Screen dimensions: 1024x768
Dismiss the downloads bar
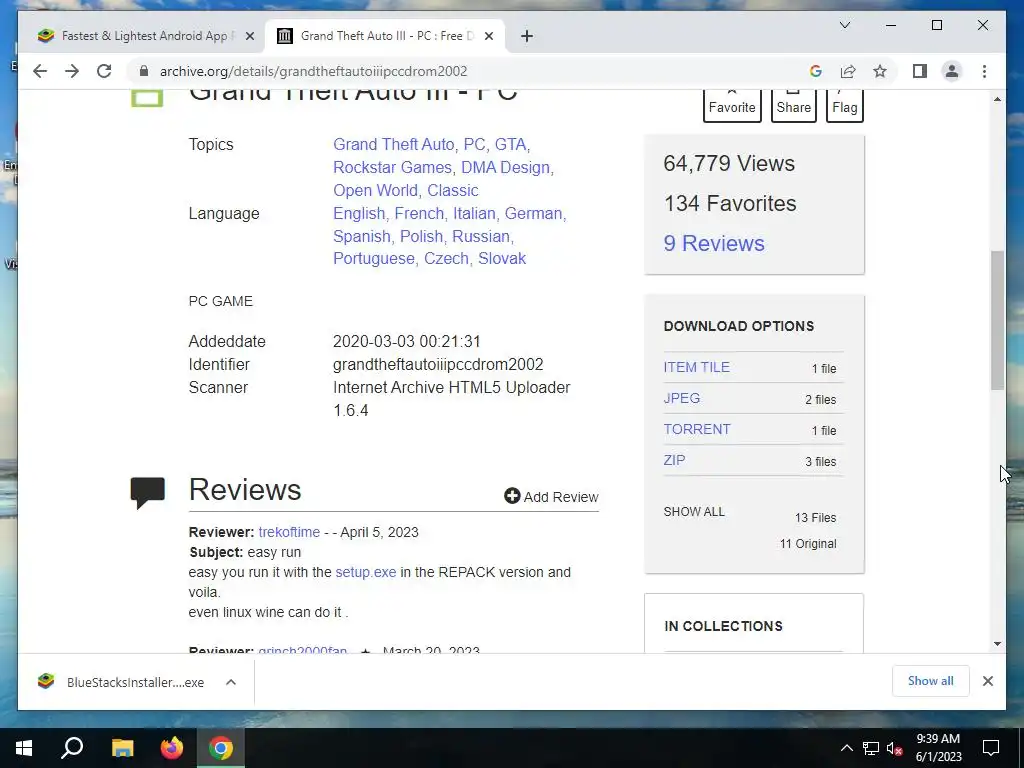(x=987, y=681)
